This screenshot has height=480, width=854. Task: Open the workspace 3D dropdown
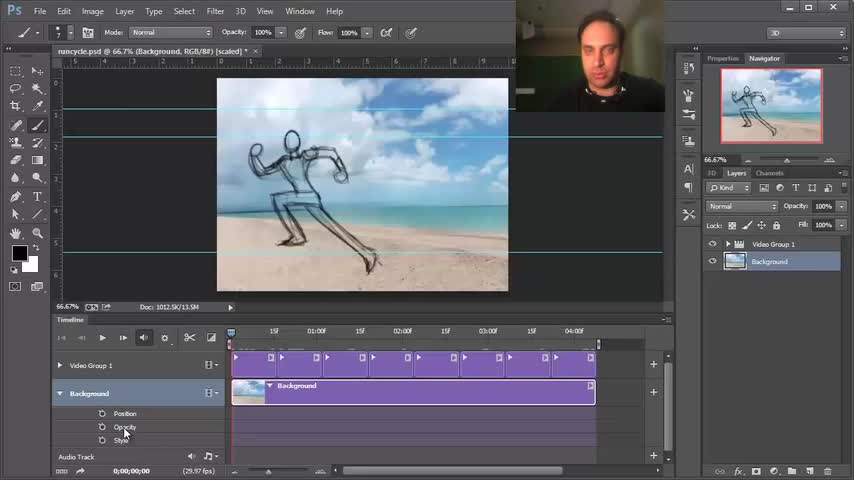pyautogui.click(x=806, y=33)
